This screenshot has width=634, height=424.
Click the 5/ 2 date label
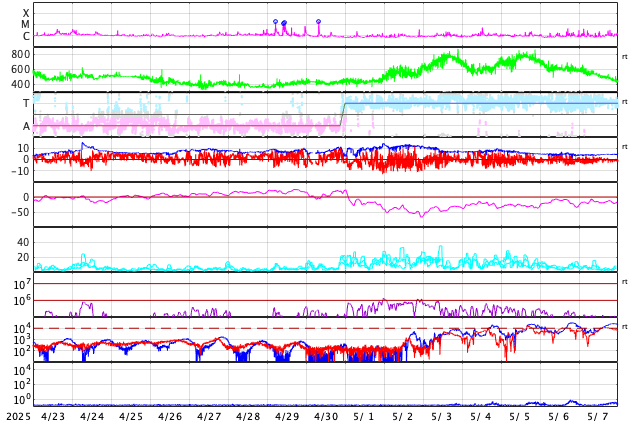pos(403,417)
